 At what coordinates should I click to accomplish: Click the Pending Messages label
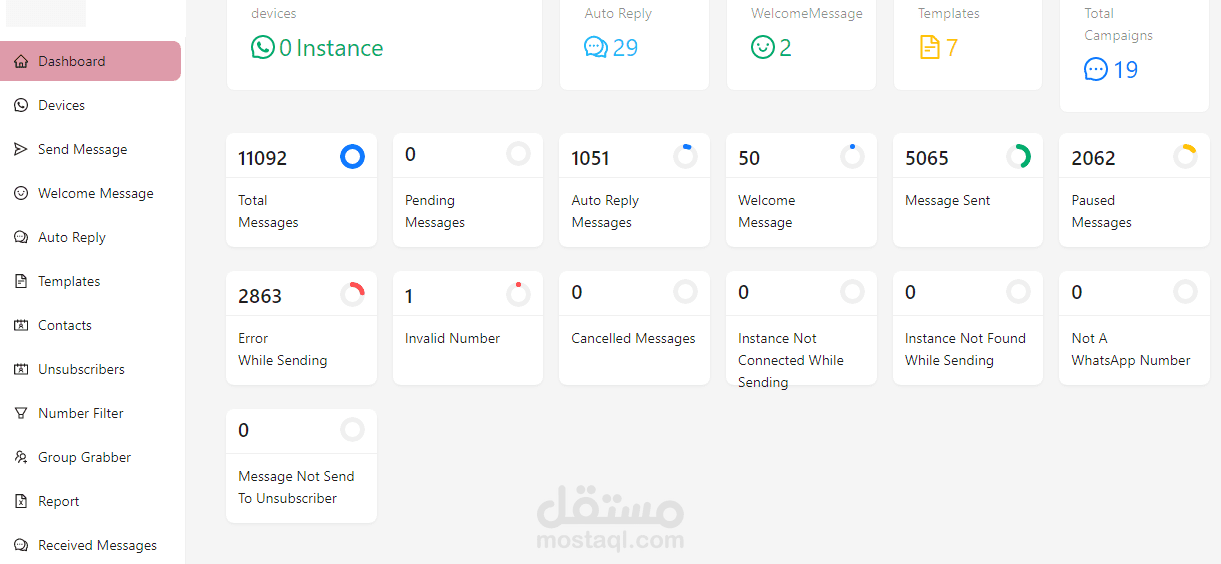coord(435,211)
